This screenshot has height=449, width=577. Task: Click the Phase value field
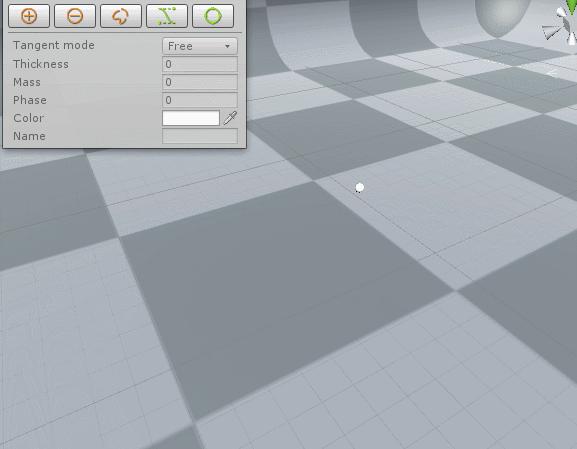200,100
